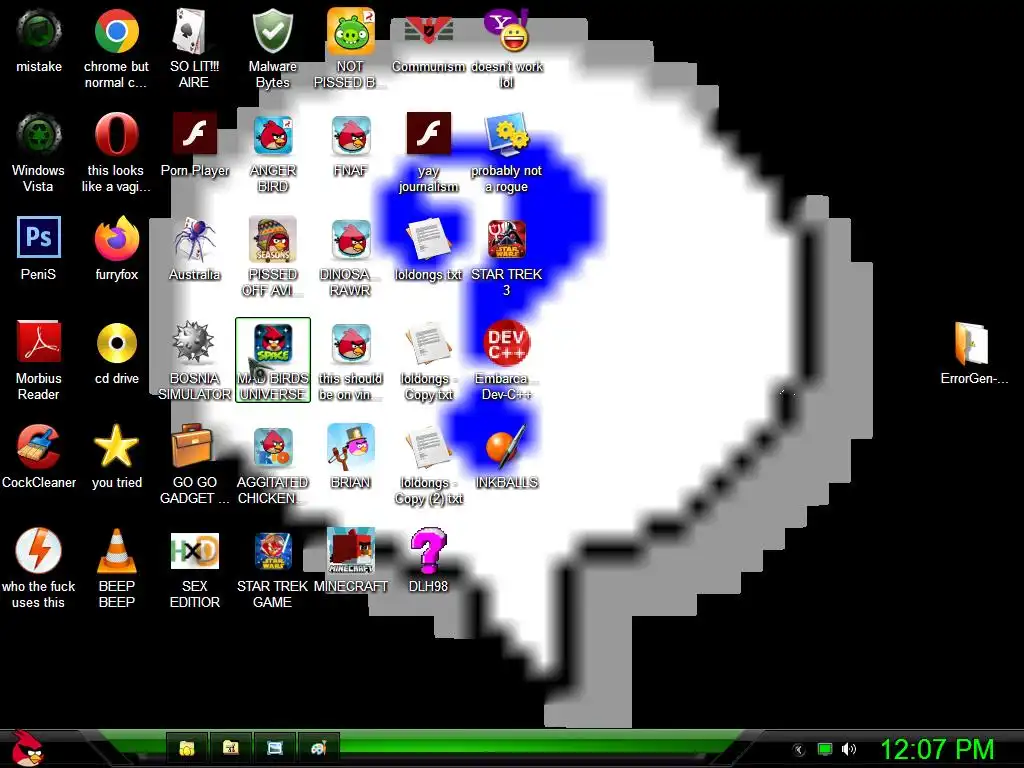Click the red bird Start button

point(26,748)
